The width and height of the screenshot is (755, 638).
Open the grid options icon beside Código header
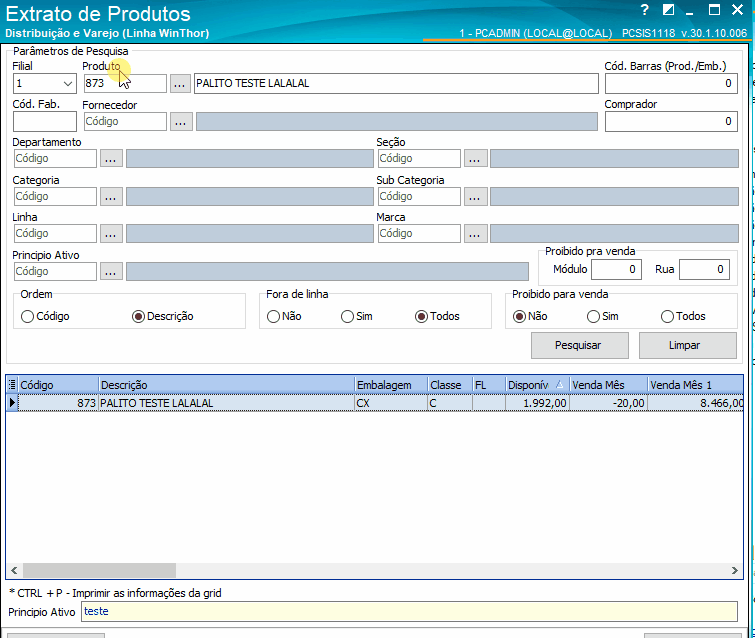13,385
